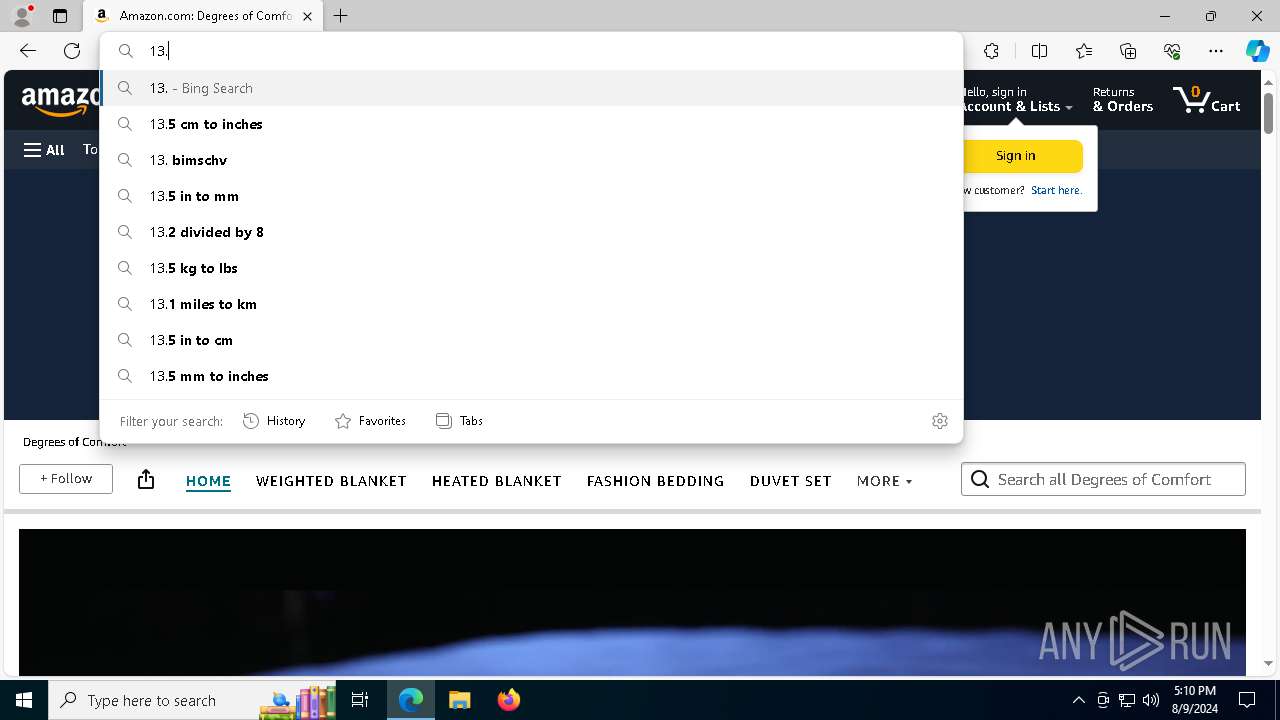Image resolution: width=1280 pixels, height=720 pixels.
Task: Open the Copilot sidebar icon
Action: click(x=1257, y=51)
